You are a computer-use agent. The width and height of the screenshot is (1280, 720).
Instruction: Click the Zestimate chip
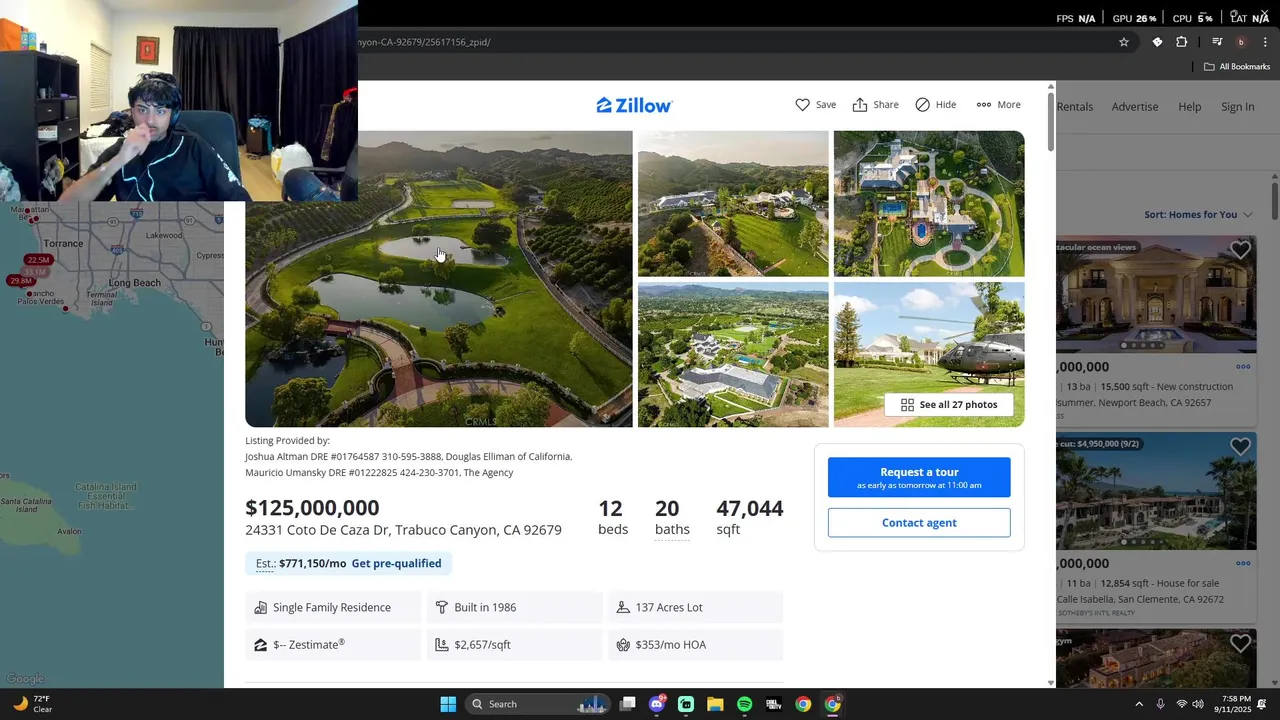coord(333,645)
